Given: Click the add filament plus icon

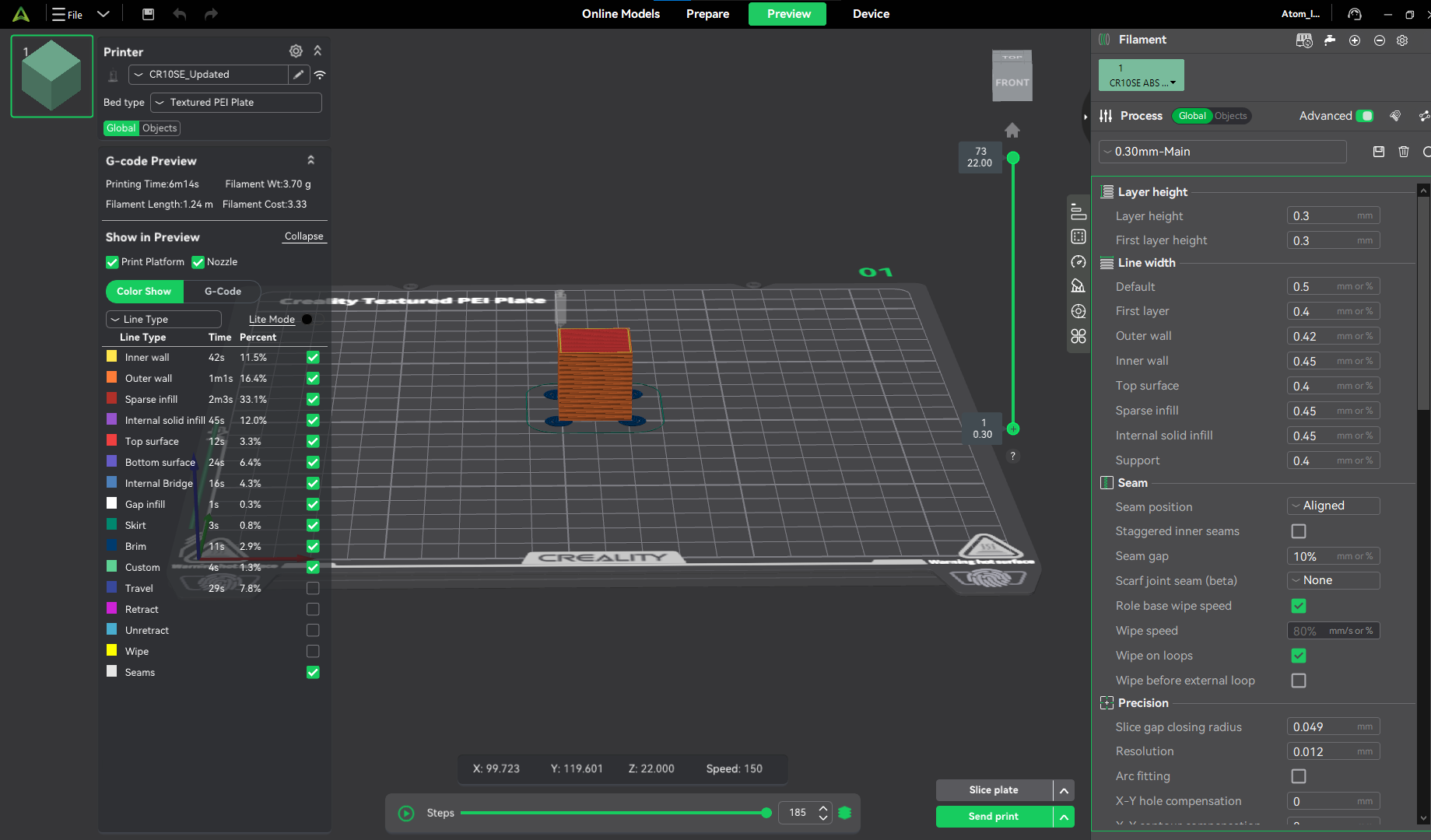Looking at the screenshot, I should [1355, 40].
